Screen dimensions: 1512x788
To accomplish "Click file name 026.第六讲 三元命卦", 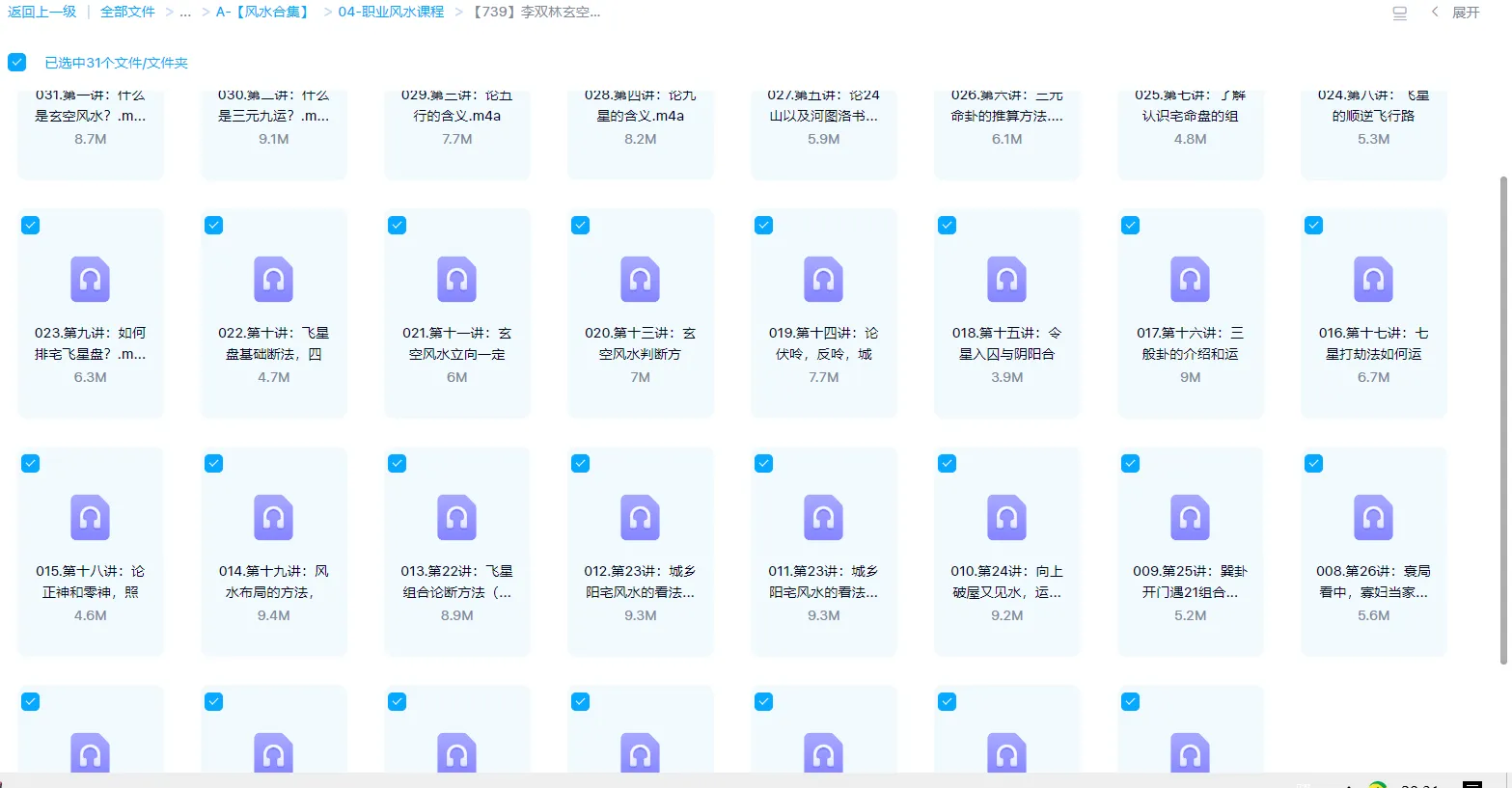I will 1007,105.
